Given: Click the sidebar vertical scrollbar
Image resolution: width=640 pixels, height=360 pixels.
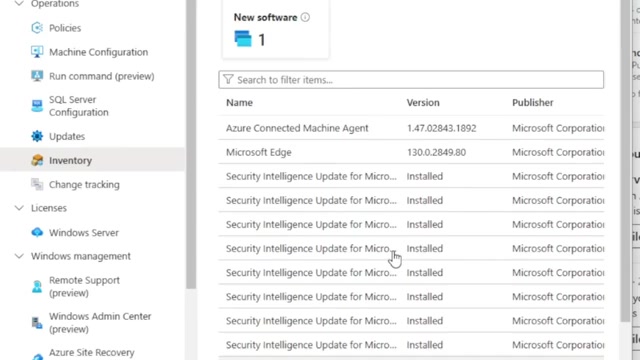Looking at the screenshot, I should tap(191, 143).
